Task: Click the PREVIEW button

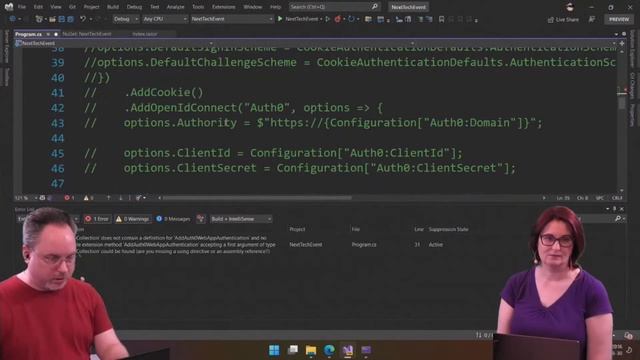Action: tap(619, 19)
